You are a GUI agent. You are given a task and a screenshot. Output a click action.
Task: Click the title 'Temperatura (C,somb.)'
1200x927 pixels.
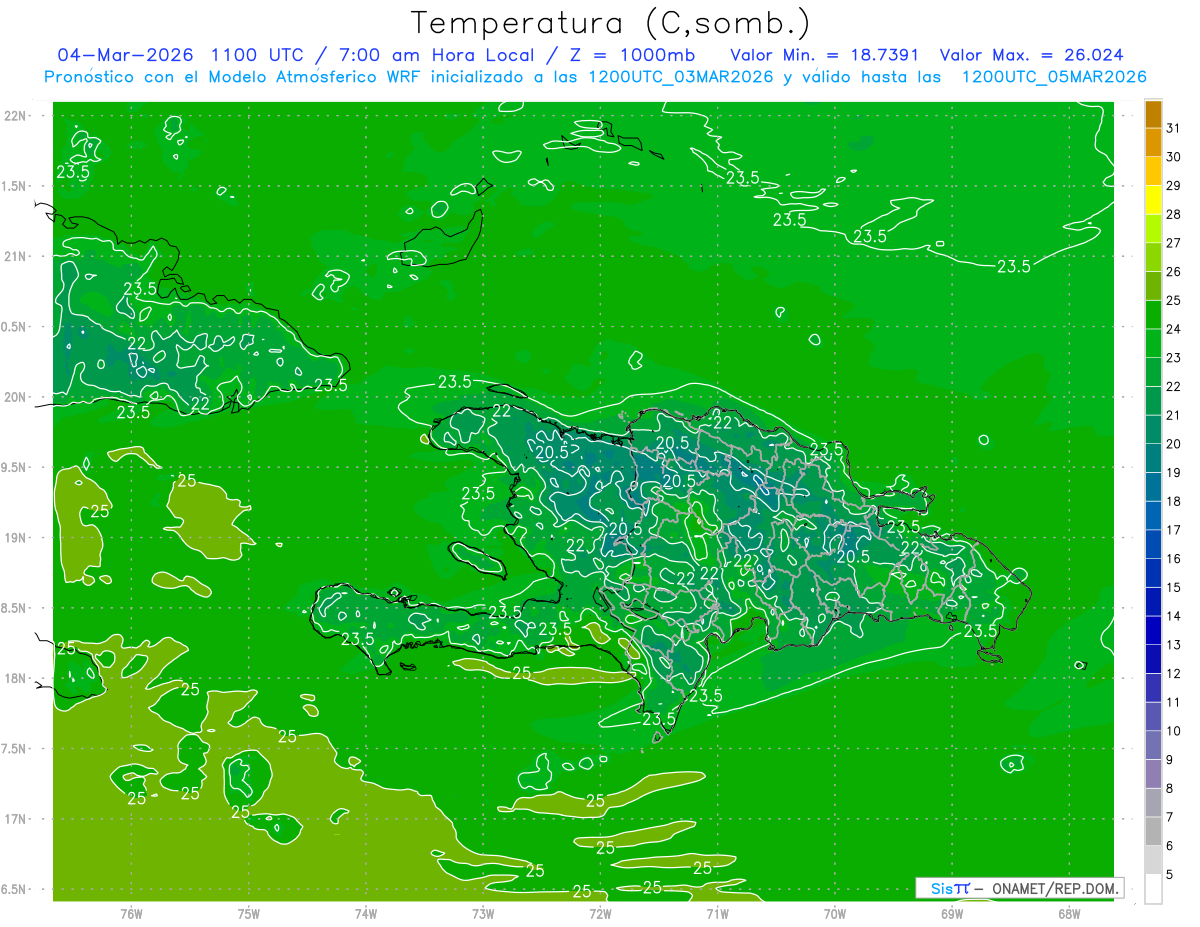610,23
